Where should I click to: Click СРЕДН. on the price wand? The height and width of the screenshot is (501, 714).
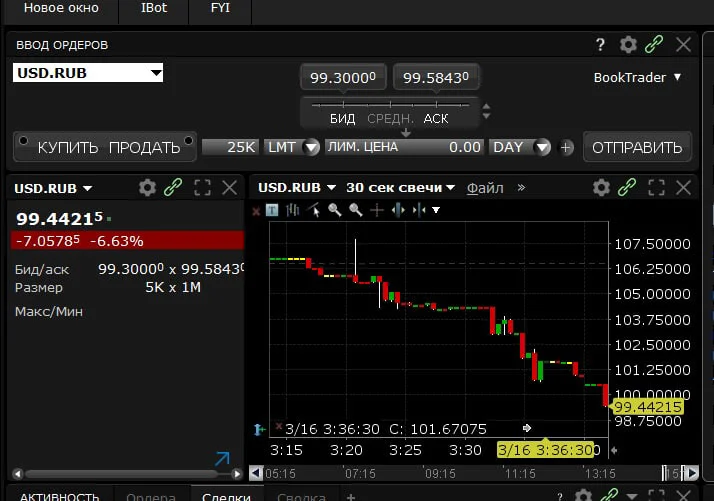click(x=390, y=119)
